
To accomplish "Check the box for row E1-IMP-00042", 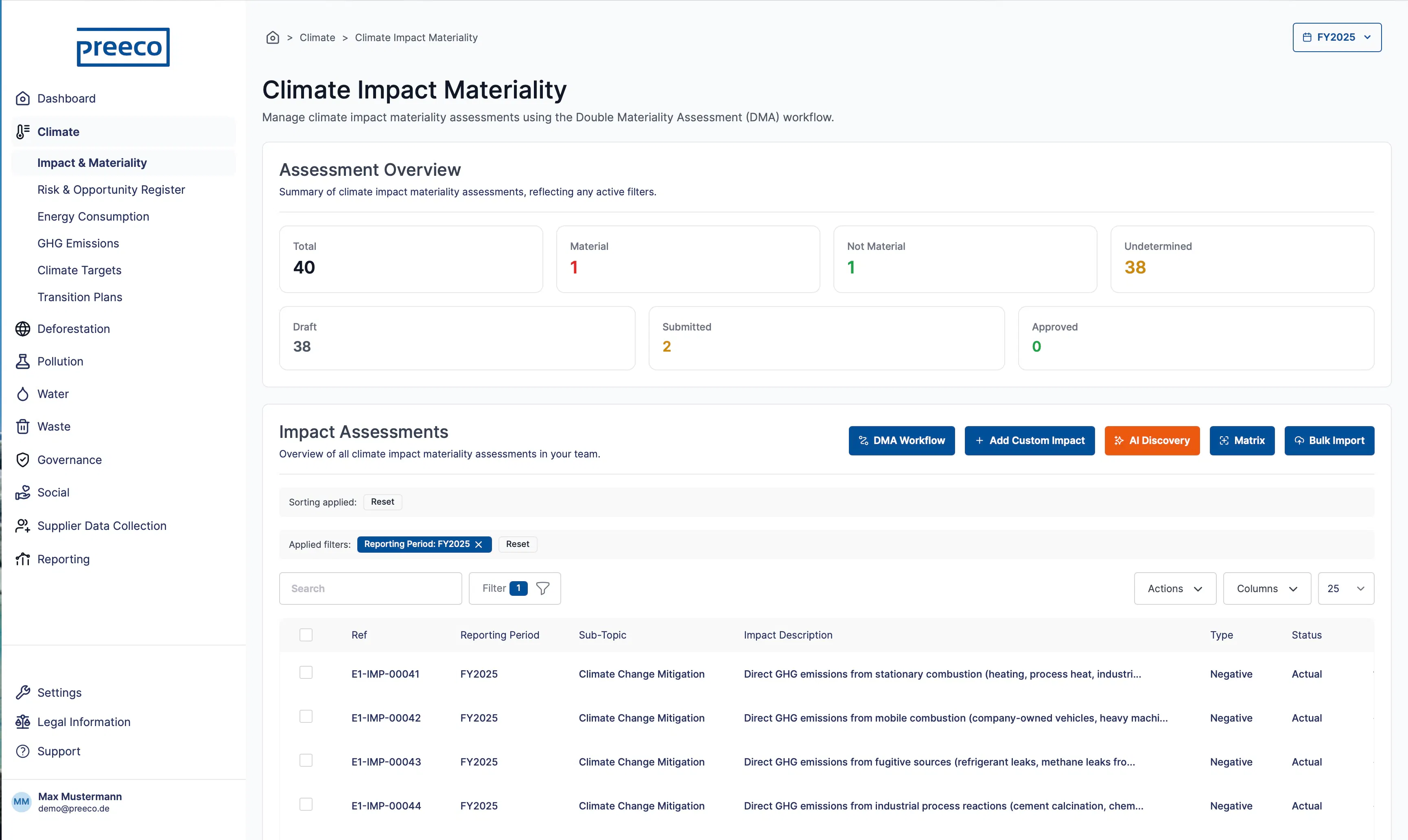I will 306,717.
